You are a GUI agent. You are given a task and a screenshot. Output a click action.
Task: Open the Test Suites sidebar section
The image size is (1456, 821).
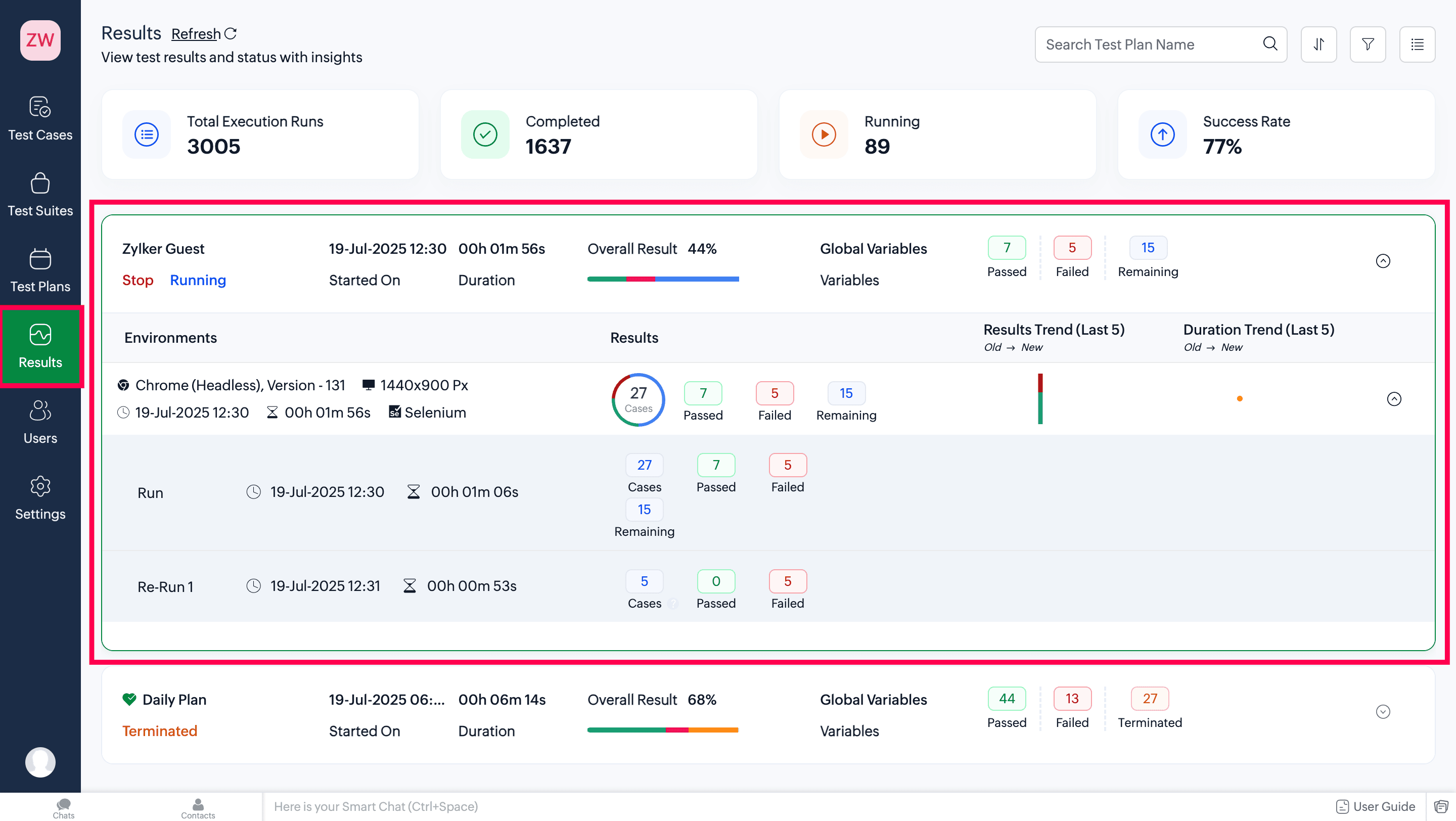[40, 194]
